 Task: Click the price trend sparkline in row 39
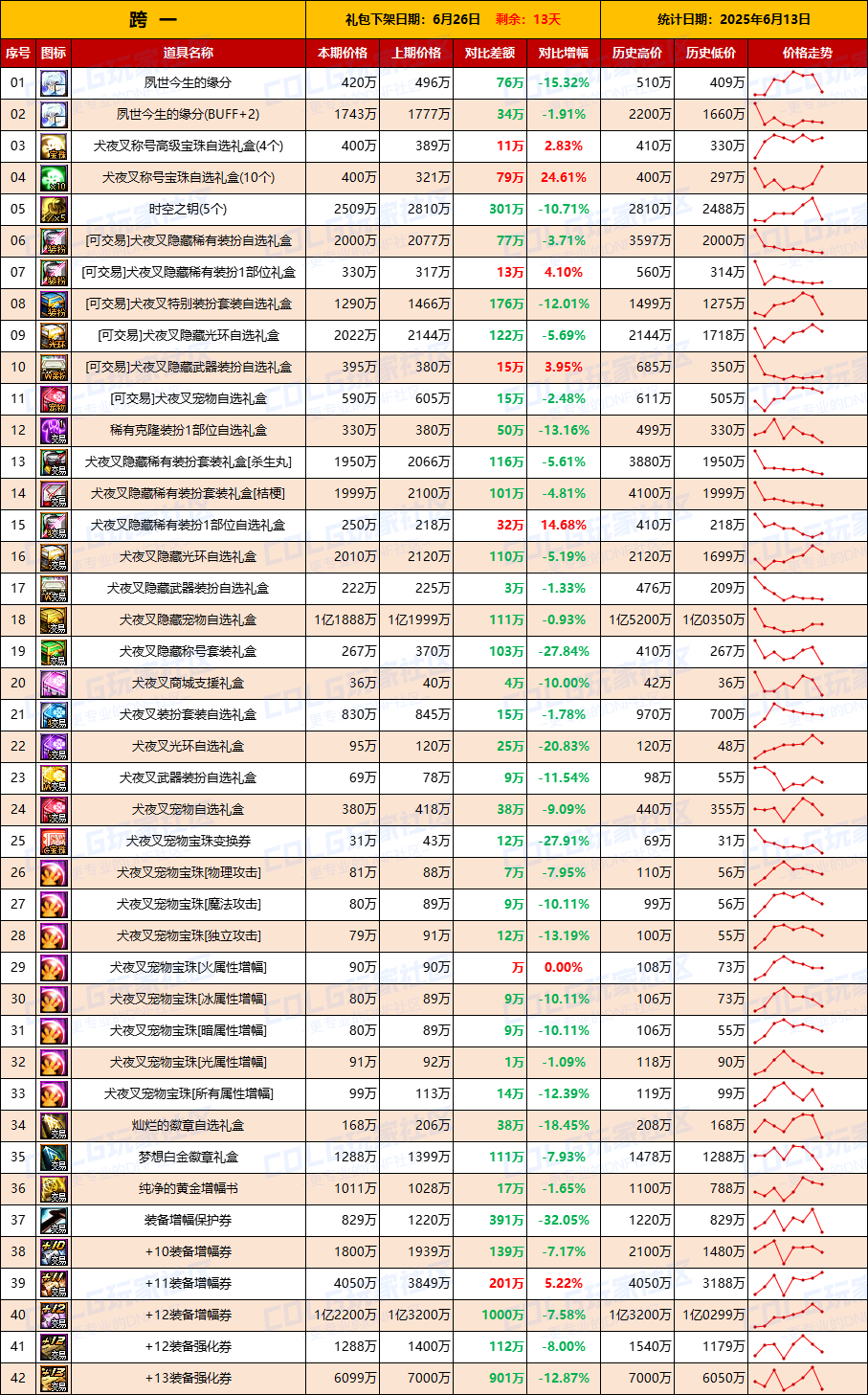[789, 1283]
